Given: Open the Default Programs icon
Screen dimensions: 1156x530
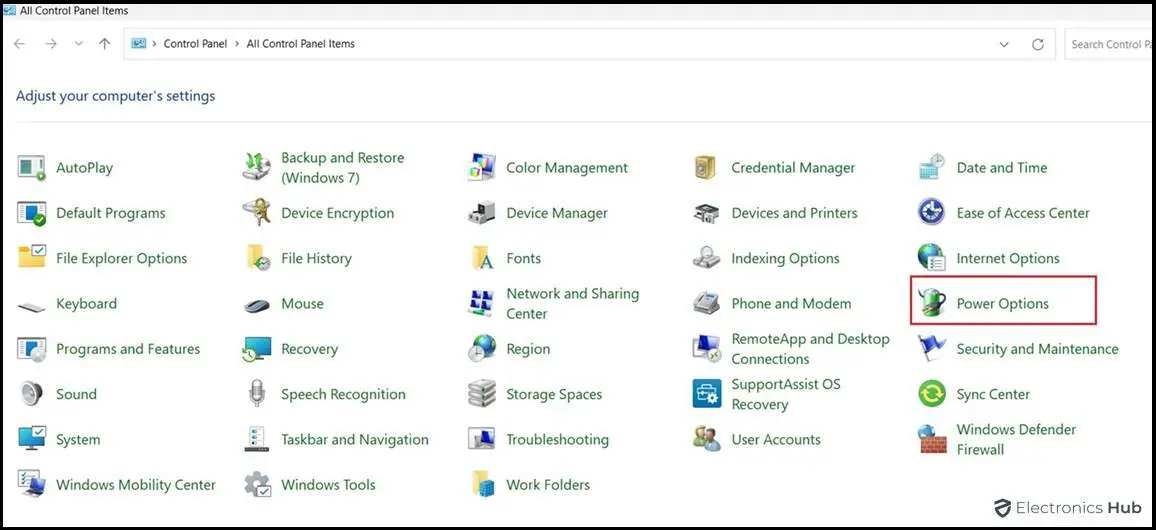Looking at the screenshot, I should [x=32, y=213].
